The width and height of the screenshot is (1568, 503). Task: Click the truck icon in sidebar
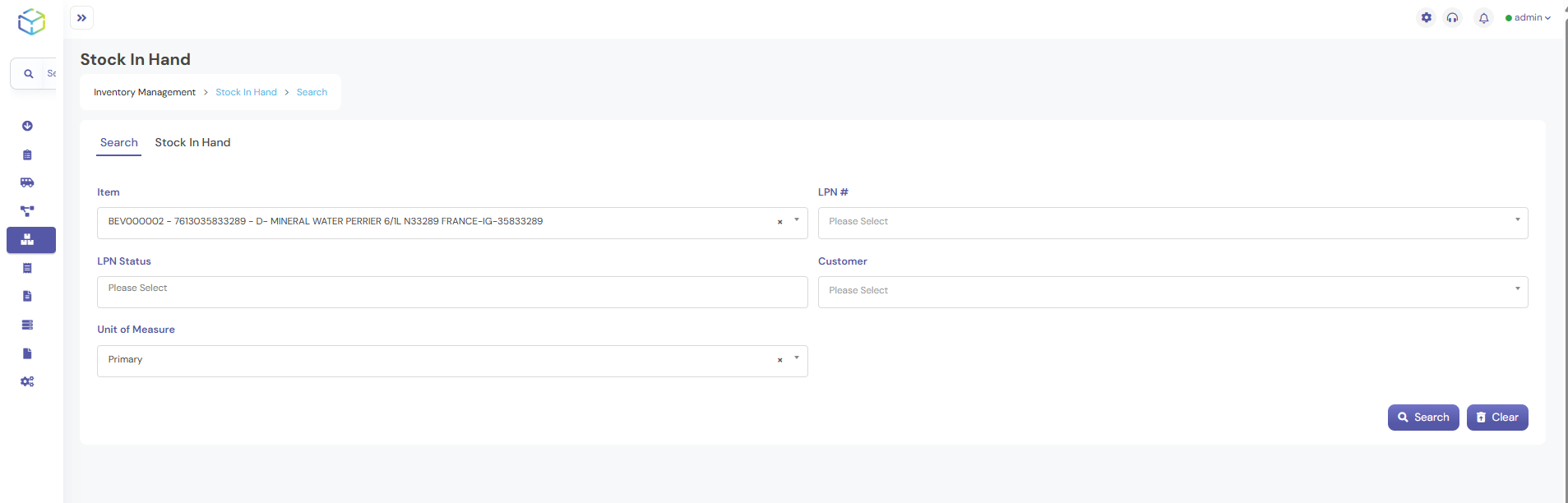tap(27, 182)
